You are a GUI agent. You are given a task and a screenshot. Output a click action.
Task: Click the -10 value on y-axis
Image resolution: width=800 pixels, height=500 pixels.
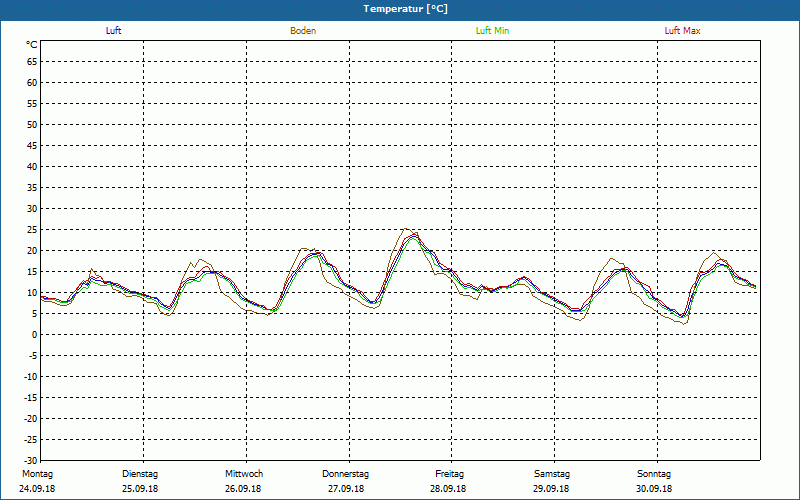pyautogui.click(x=31, y=377)
